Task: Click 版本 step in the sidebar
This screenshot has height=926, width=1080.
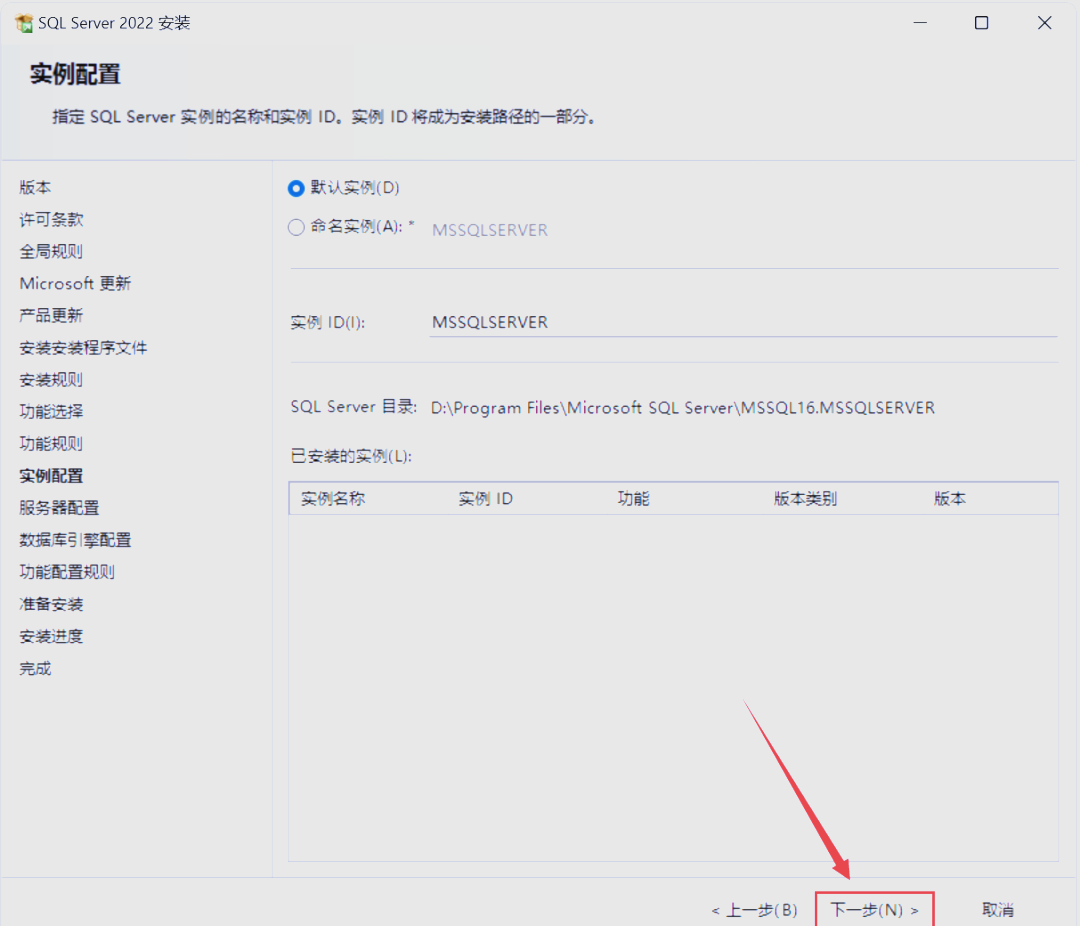Action: pos(35,187)
